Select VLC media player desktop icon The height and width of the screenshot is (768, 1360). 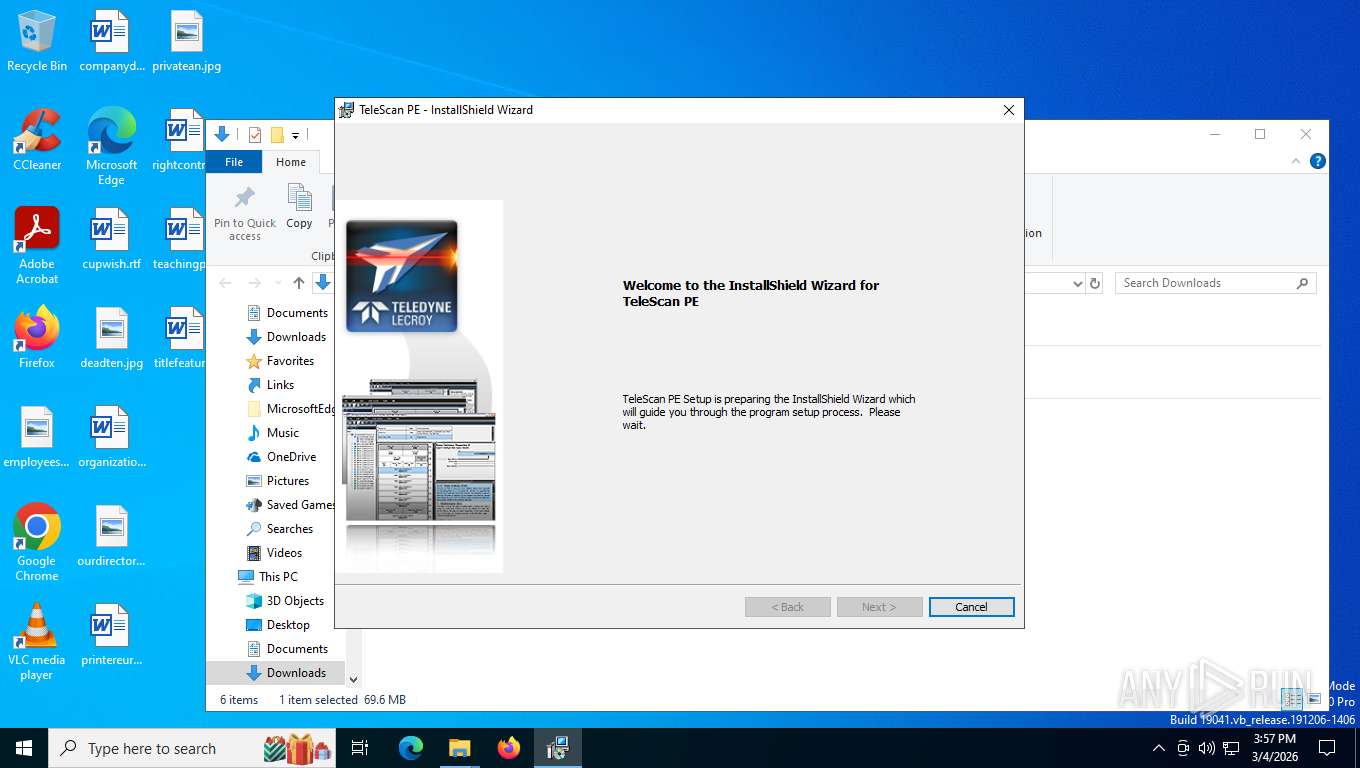coord(37,642)
